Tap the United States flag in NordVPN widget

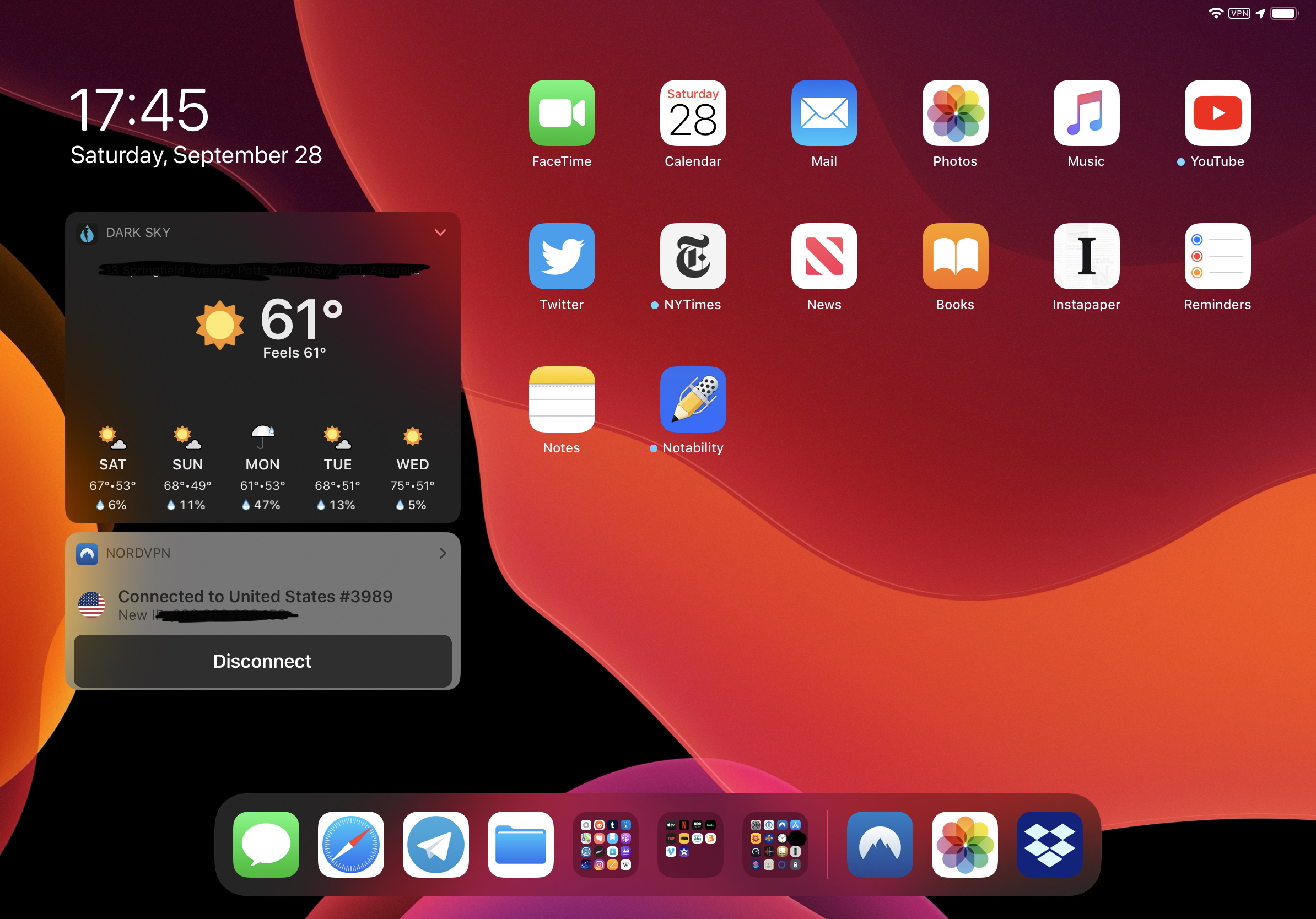click(91, 604)
